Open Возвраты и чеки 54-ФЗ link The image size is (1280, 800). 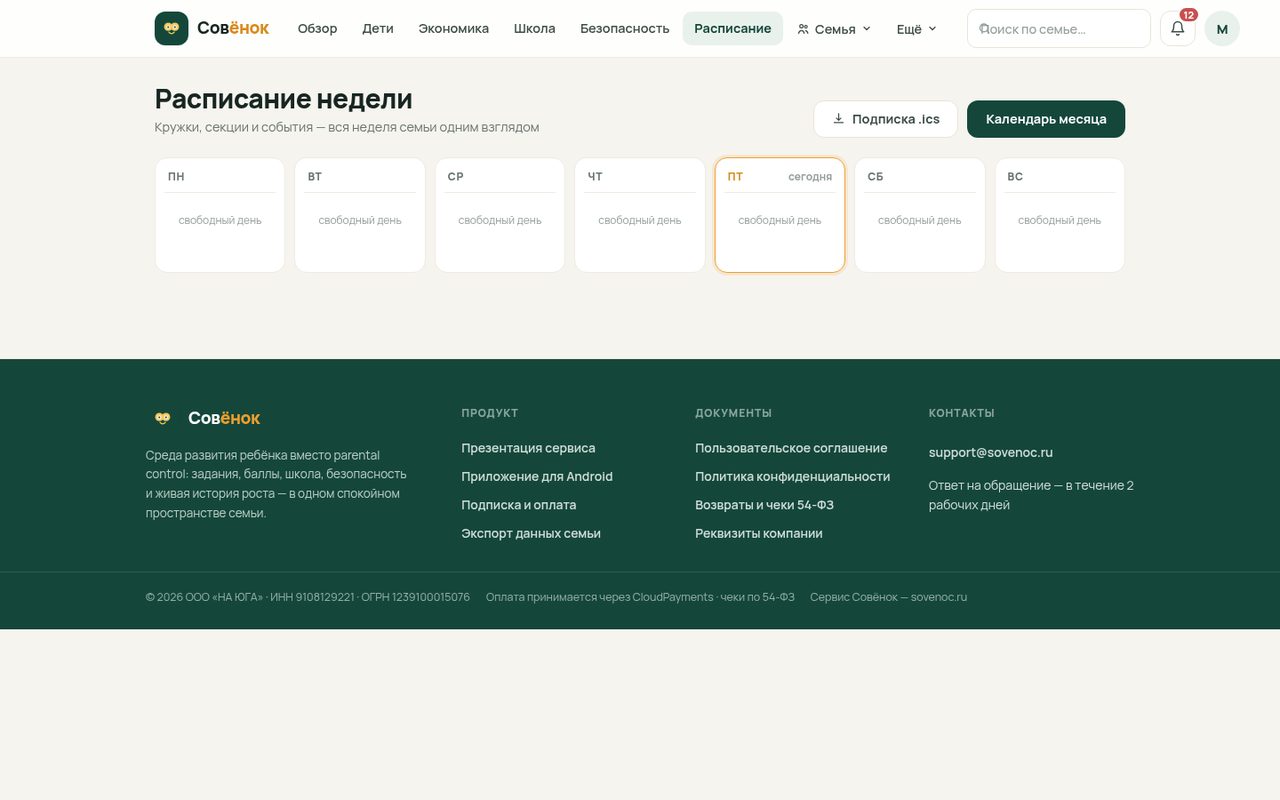click(765, 505)
